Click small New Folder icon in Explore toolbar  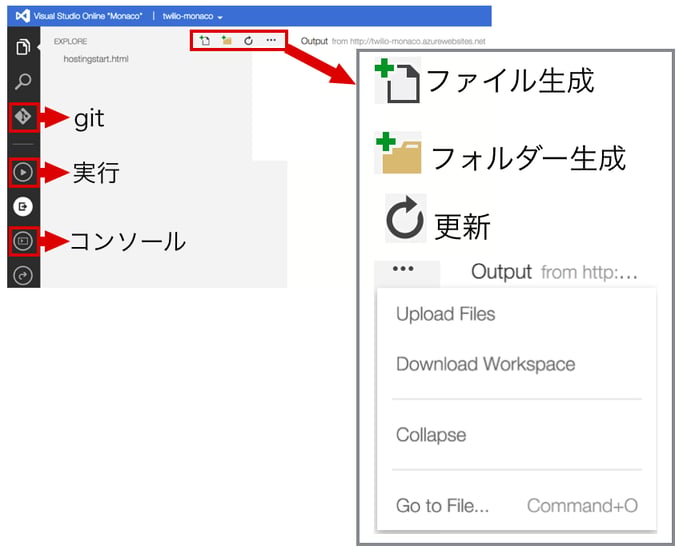click(x=227, y=41)
